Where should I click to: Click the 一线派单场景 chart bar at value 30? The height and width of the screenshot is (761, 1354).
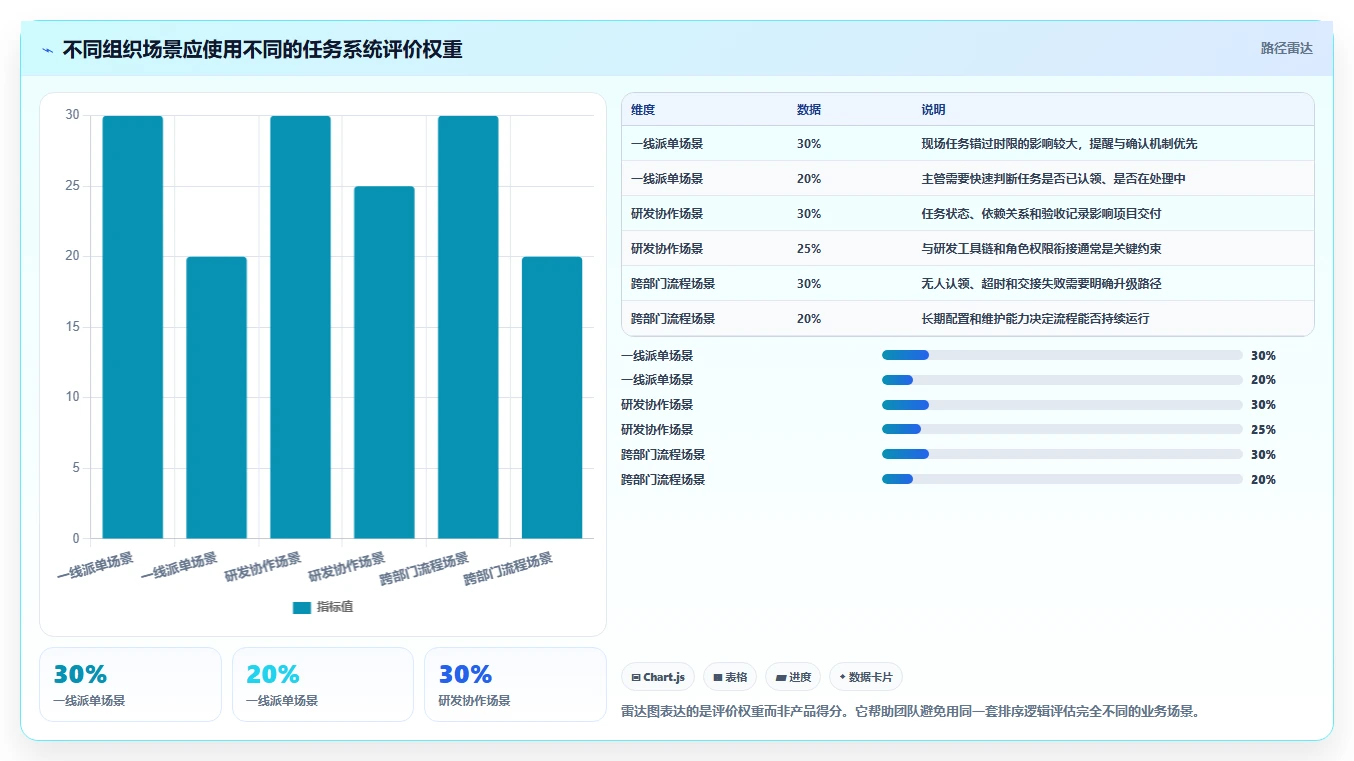(x=133, y=327)
